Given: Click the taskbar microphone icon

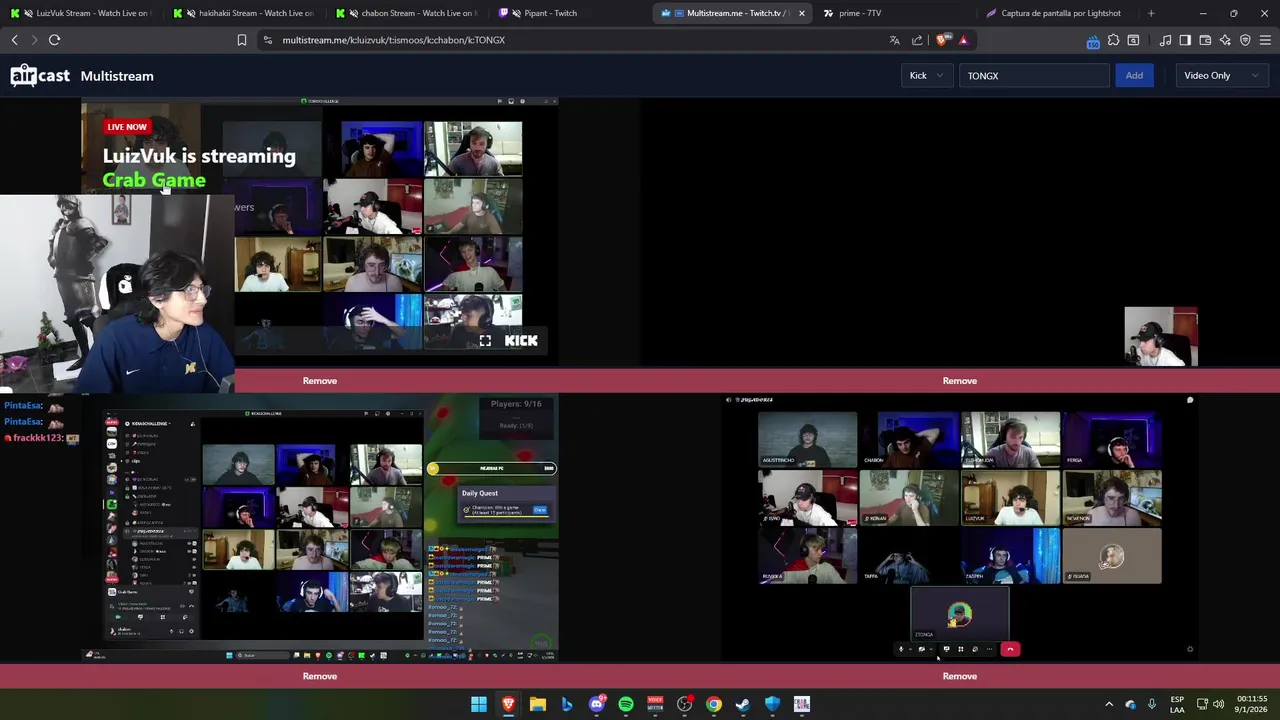Looking at the screenshot, I should (1152, 704).
